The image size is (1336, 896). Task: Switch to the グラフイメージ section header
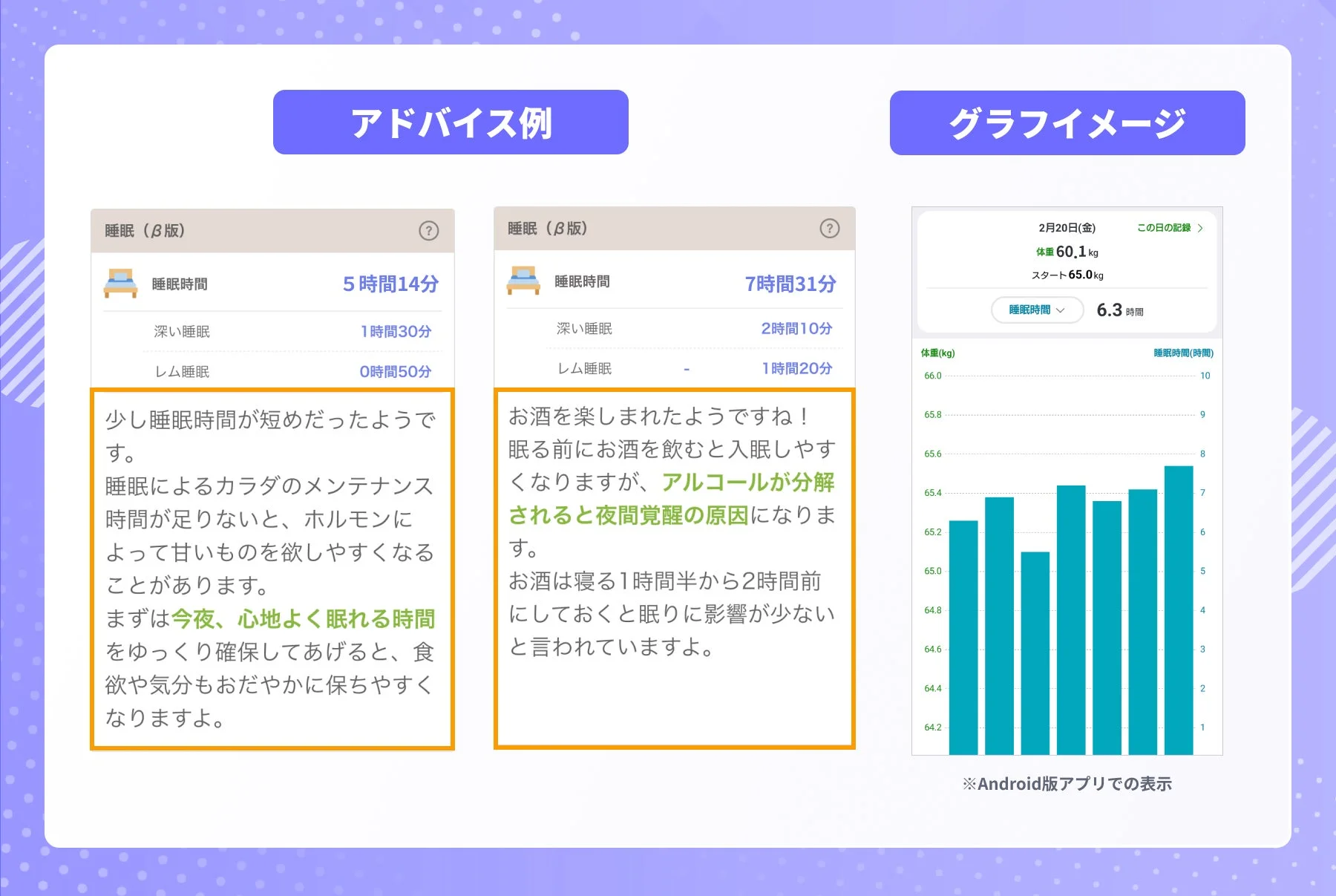pyautogui.click(x=1067, y=123)
